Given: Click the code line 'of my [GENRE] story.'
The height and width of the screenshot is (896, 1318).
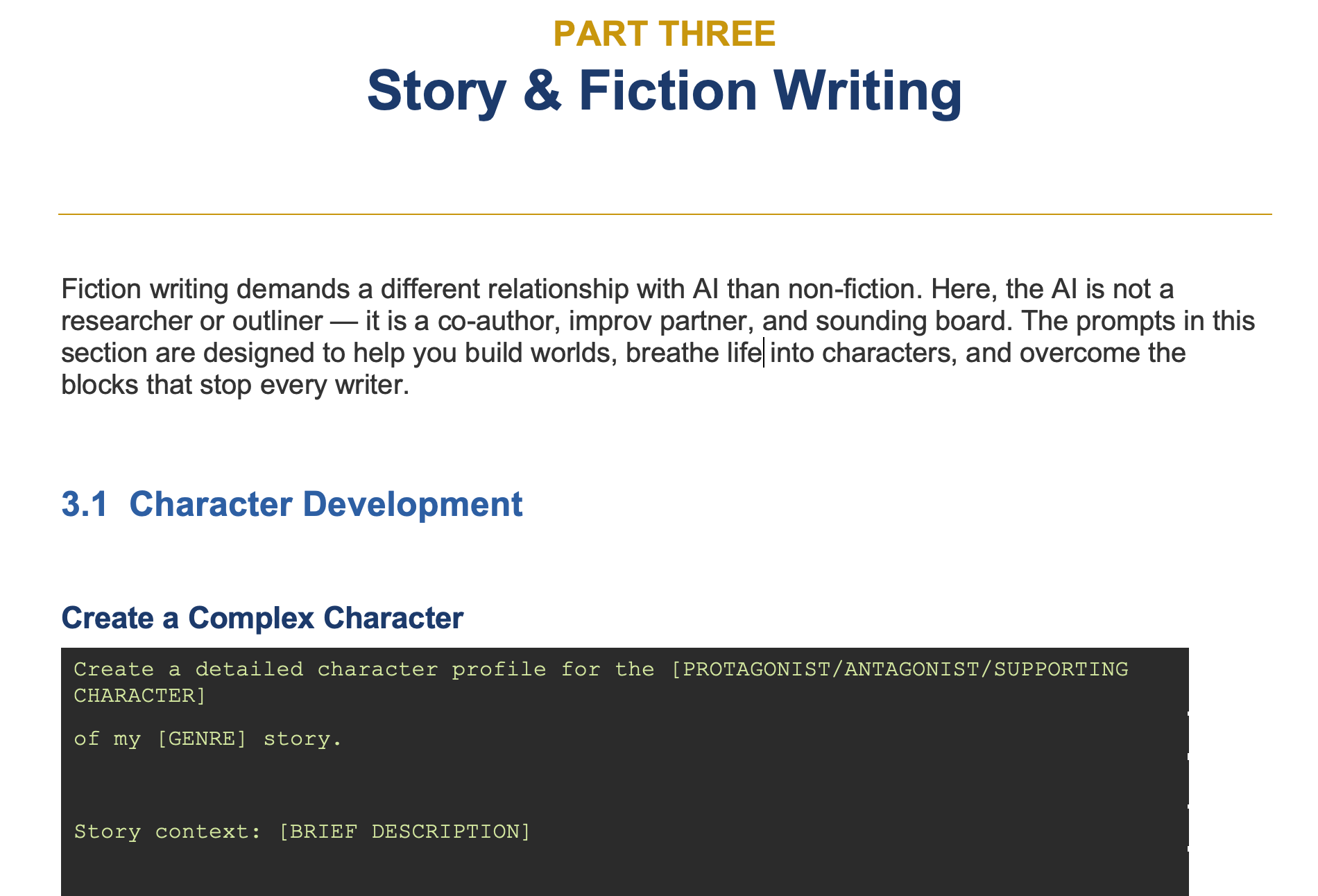Looking at the screenshot, I should coord(208,739).
